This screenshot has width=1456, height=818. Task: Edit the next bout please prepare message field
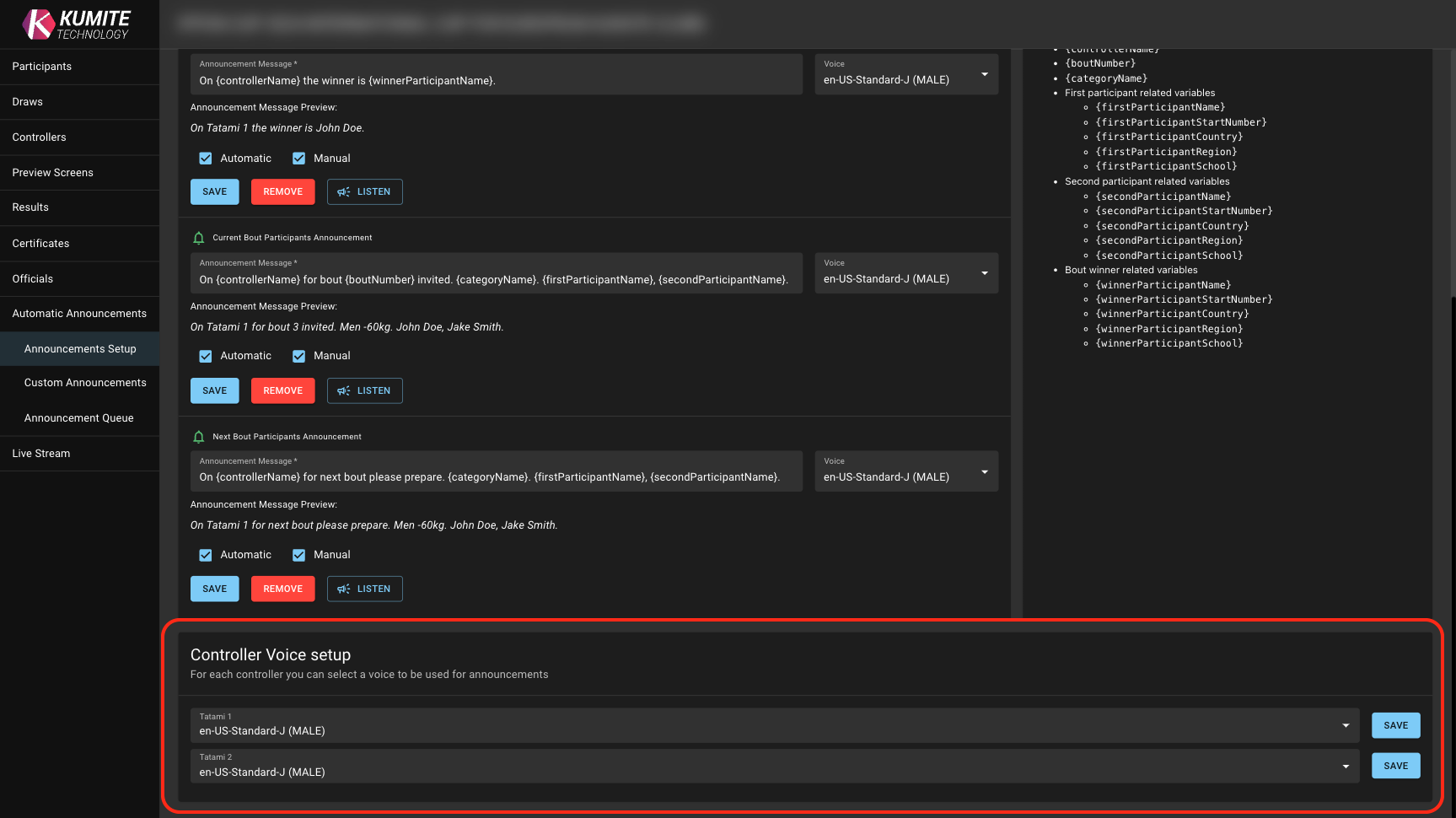[x=497, y=471]
